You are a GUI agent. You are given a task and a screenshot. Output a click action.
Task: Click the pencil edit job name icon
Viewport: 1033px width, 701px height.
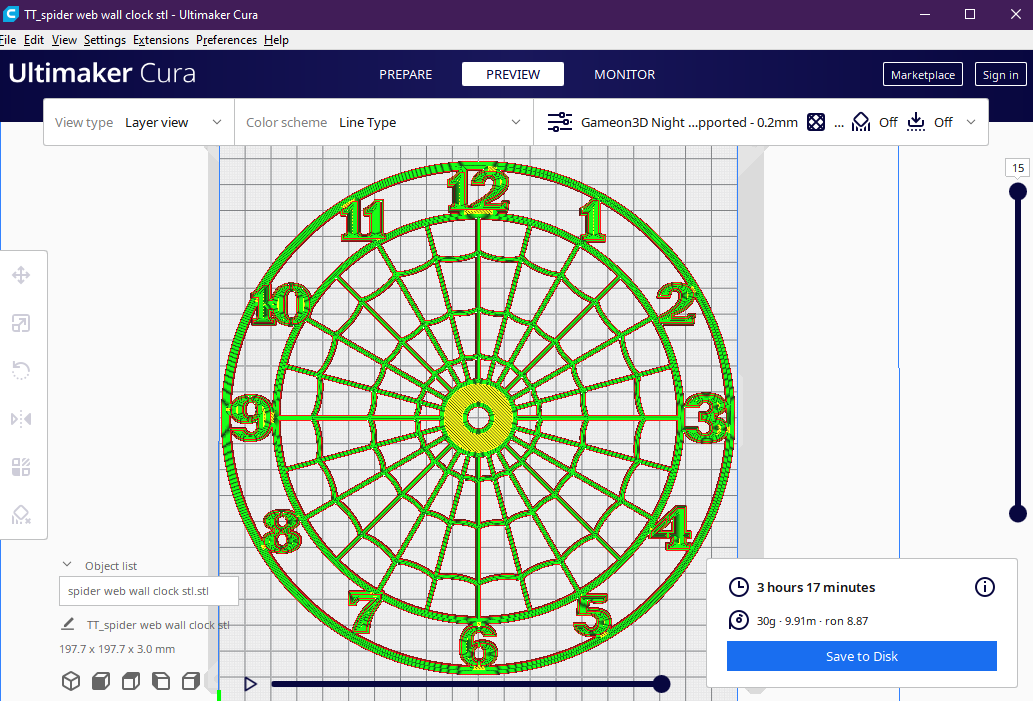(67, 624)
